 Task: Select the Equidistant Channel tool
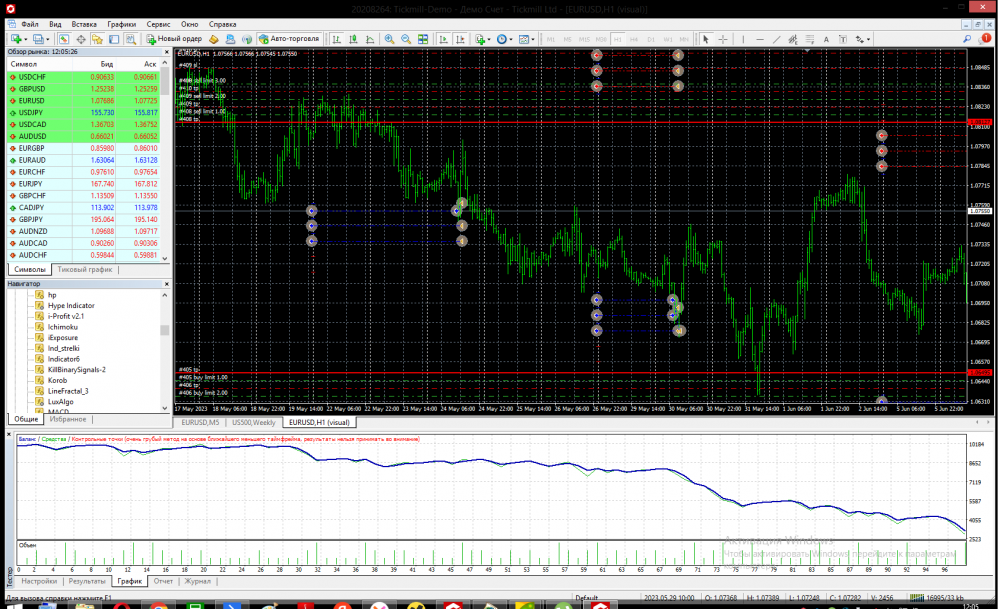pos(793,39)
